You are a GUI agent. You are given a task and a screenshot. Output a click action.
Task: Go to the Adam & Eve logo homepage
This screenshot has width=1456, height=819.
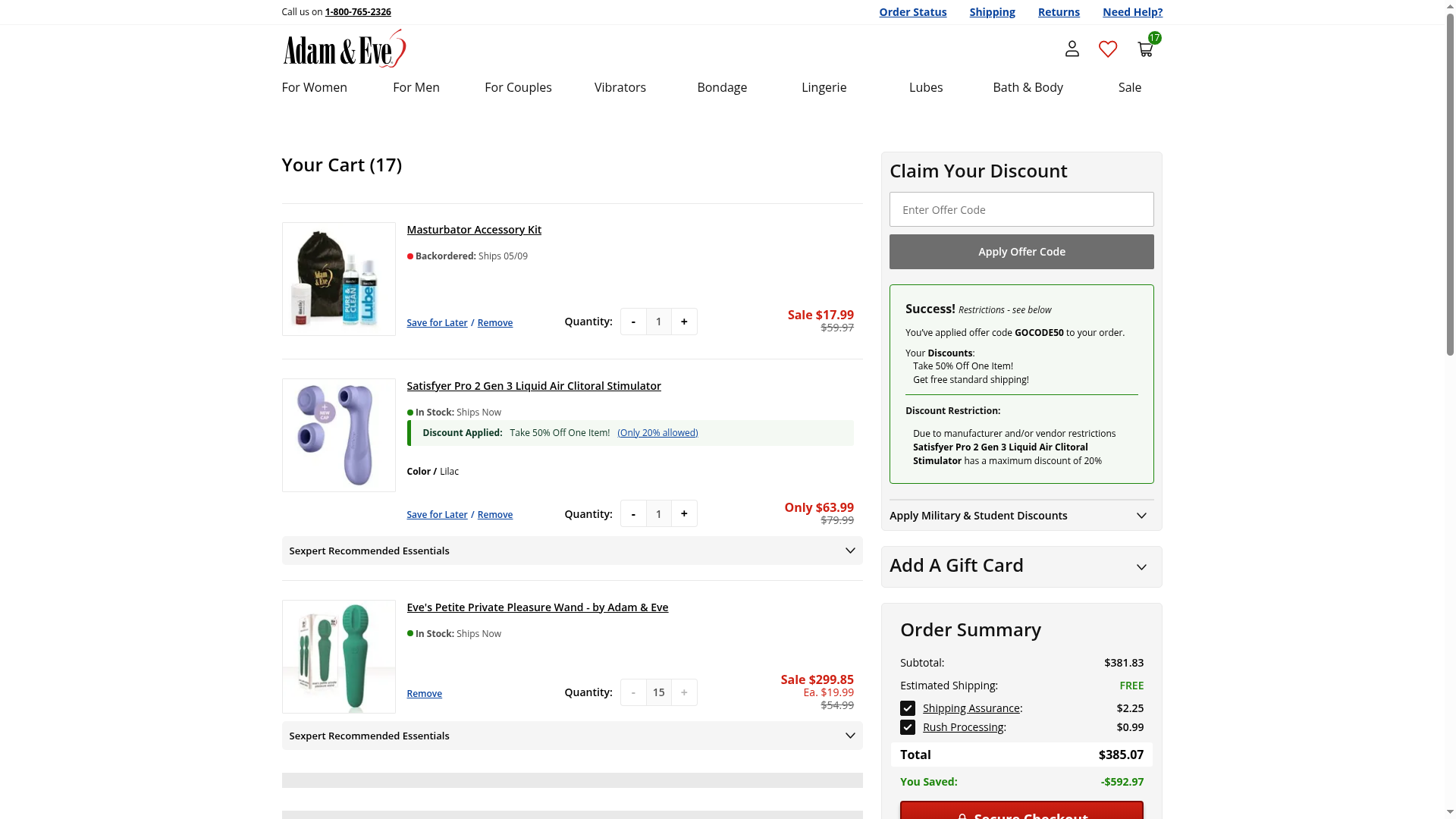click(x=344, y=49)
